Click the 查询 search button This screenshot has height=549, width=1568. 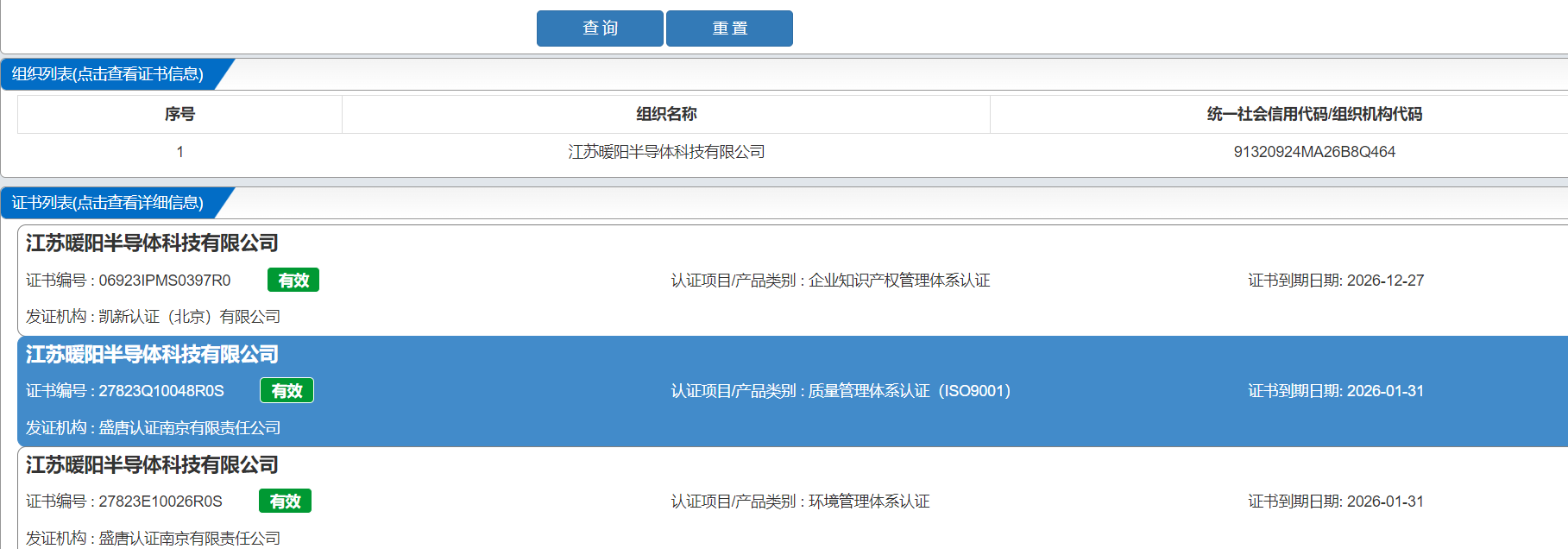[600, 28]
